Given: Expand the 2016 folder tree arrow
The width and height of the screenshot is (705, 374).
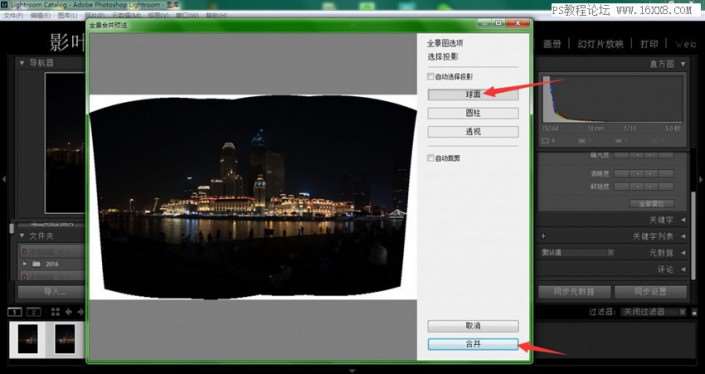Looking at the screenshot, I should 25,264.
